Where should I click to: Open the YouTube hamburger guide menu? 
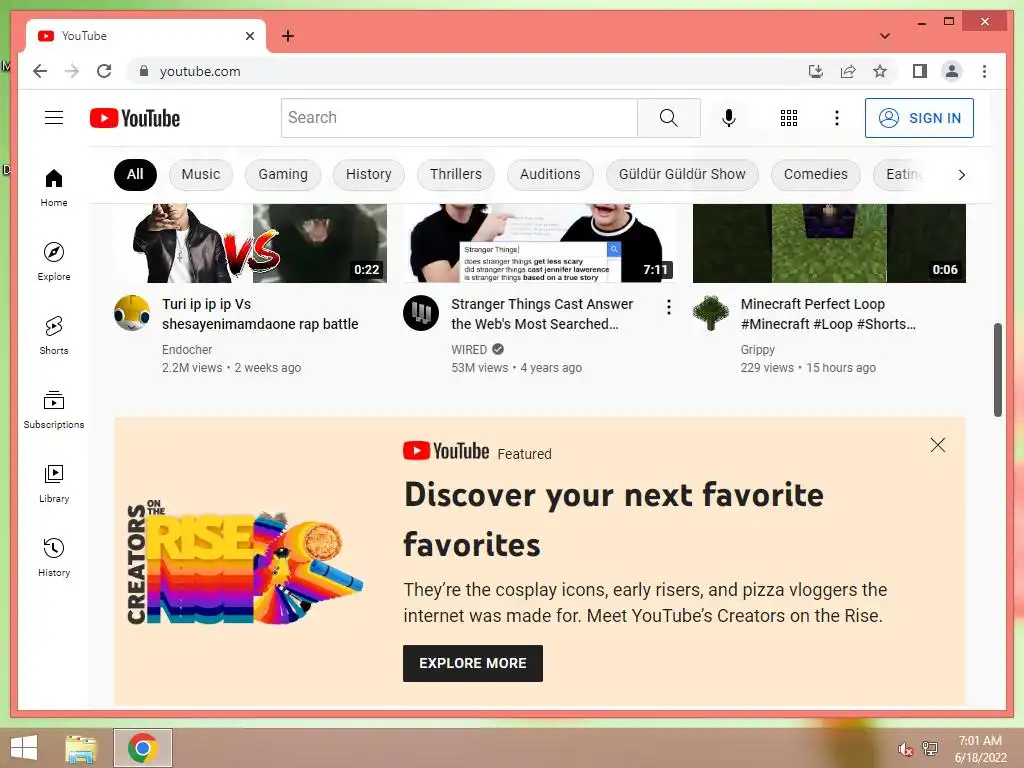[54, 118]
